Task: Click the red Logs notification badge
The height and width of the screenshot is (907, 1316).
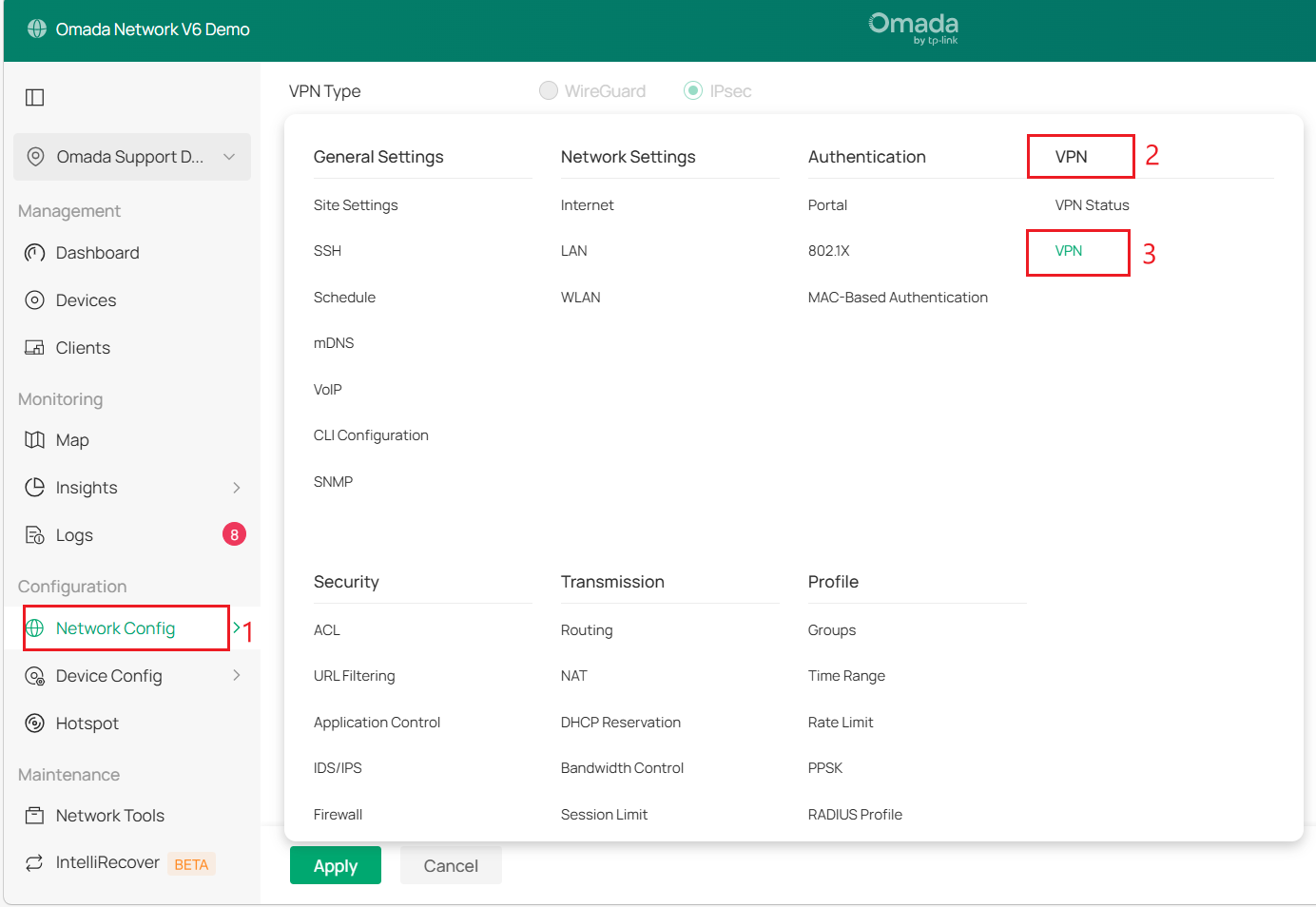Action: (x=234, y=535)
